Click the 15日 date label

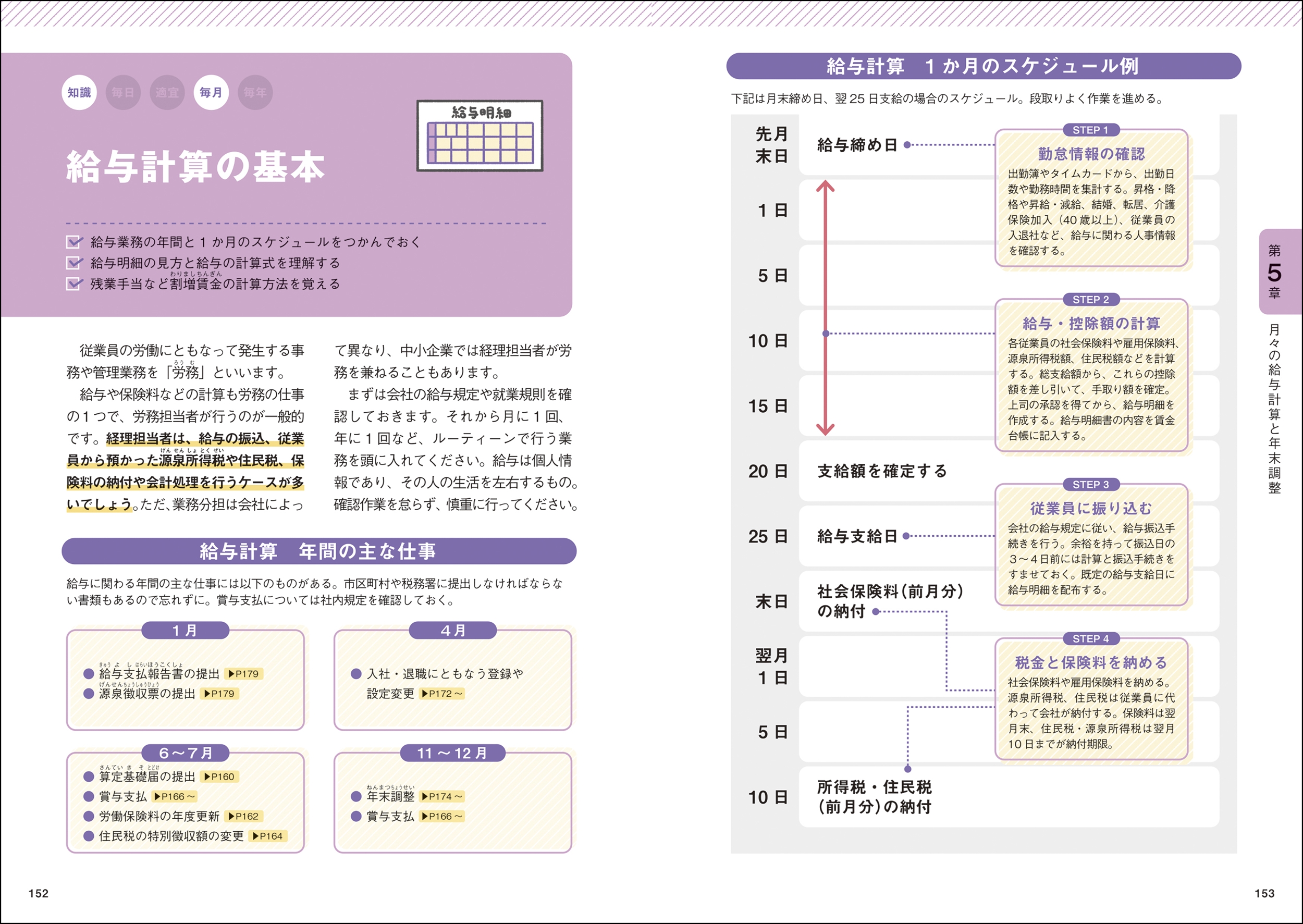point(768,405)
